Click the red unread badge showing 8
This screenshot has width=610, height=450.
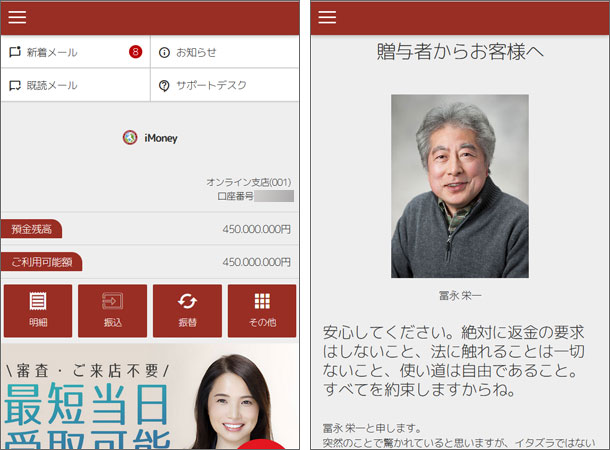click(135, 52)
